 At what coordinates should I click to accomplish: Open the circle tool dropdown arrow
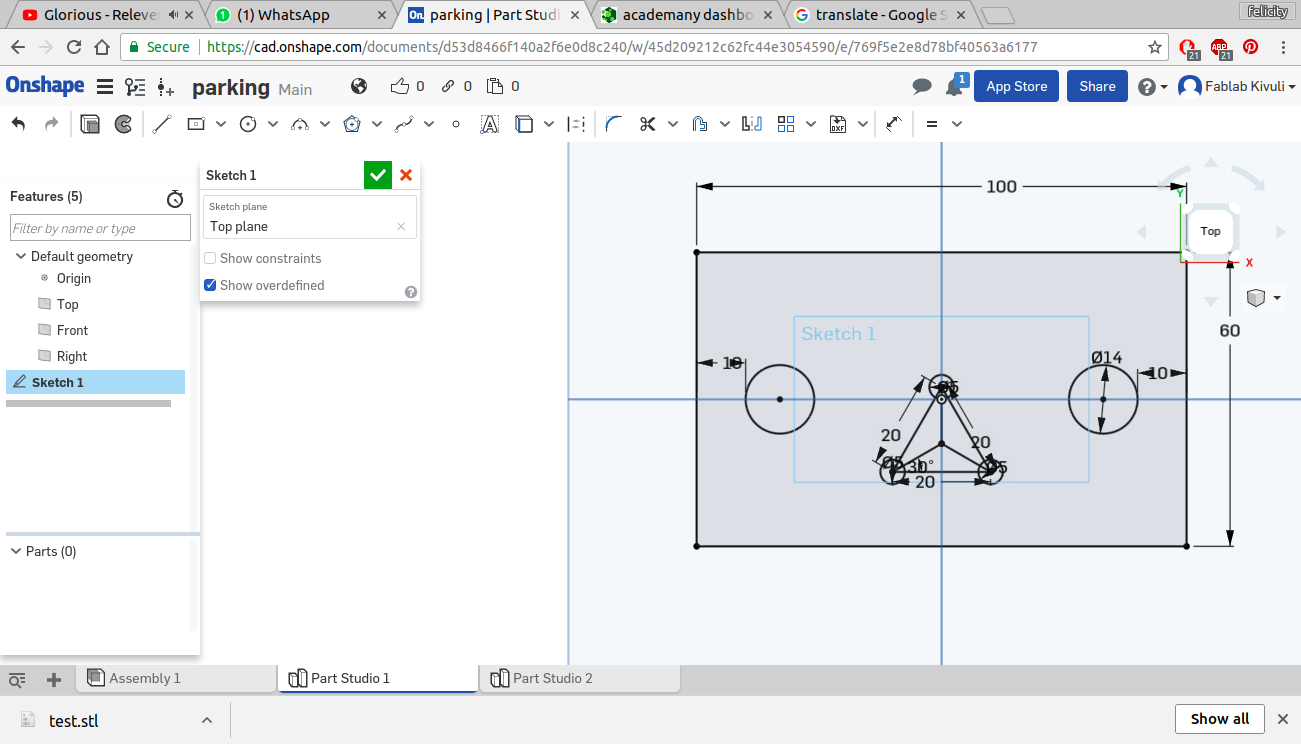point(273,124)
